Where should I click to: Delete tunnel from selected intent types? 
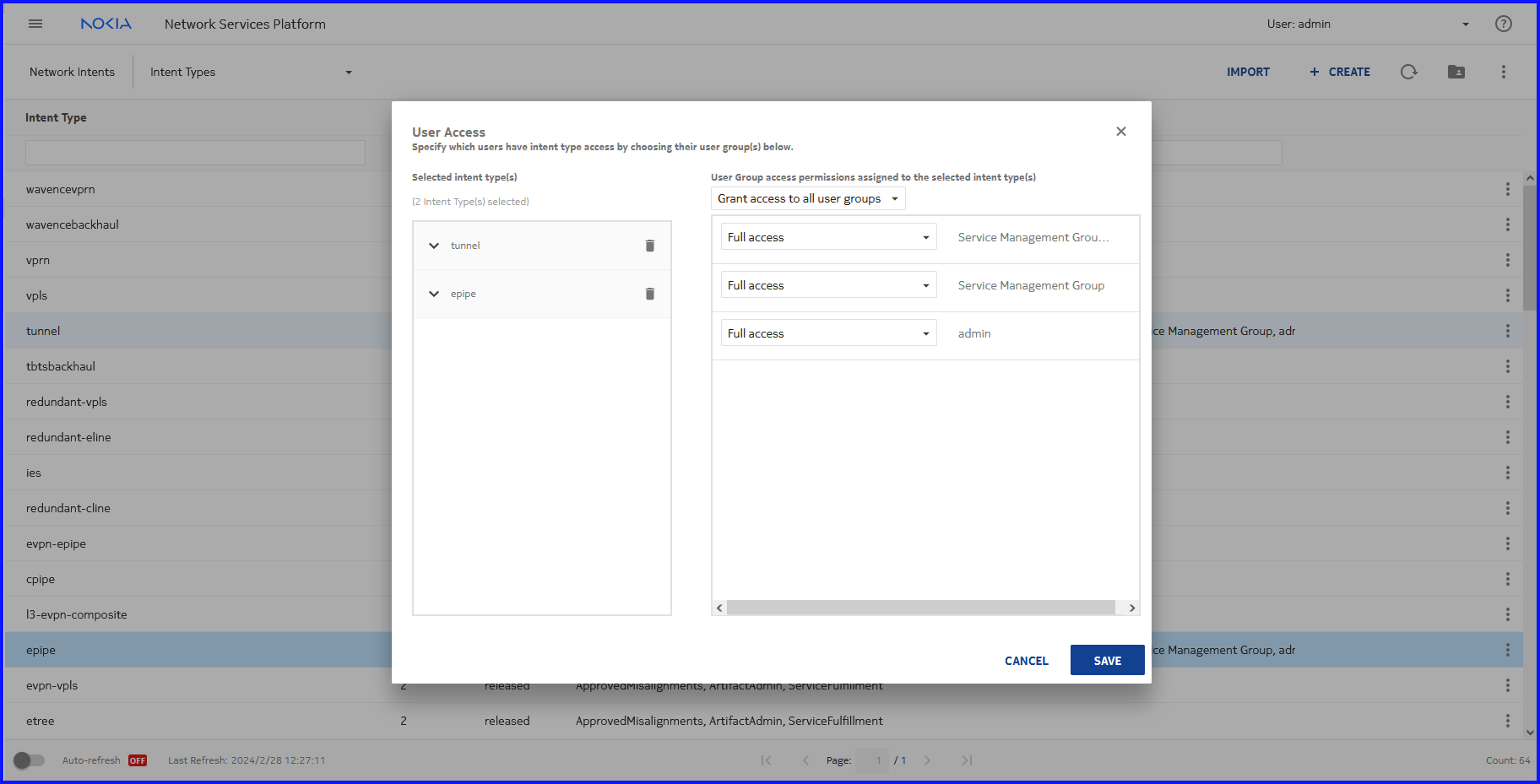[649, 246]
